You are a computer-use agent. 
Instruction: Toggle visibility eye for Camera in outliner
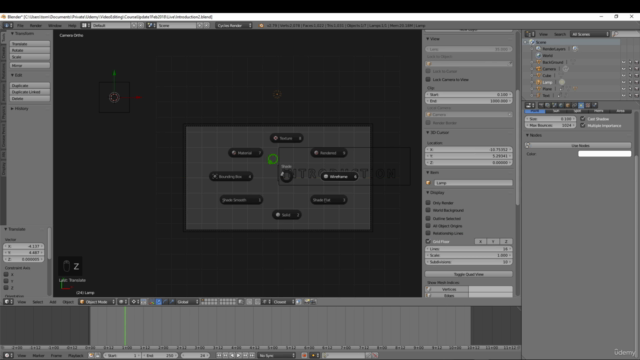pos(624,69)
